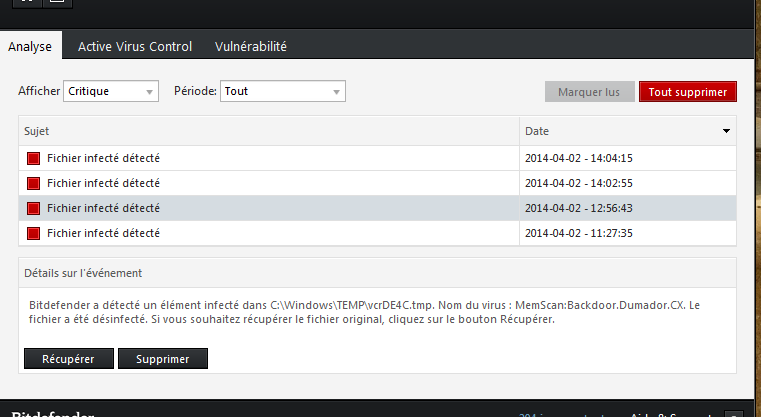761x417 pixels.
Task: Select the date cell 2014-04-02 - 14:02:55
Action: [579, 183]
